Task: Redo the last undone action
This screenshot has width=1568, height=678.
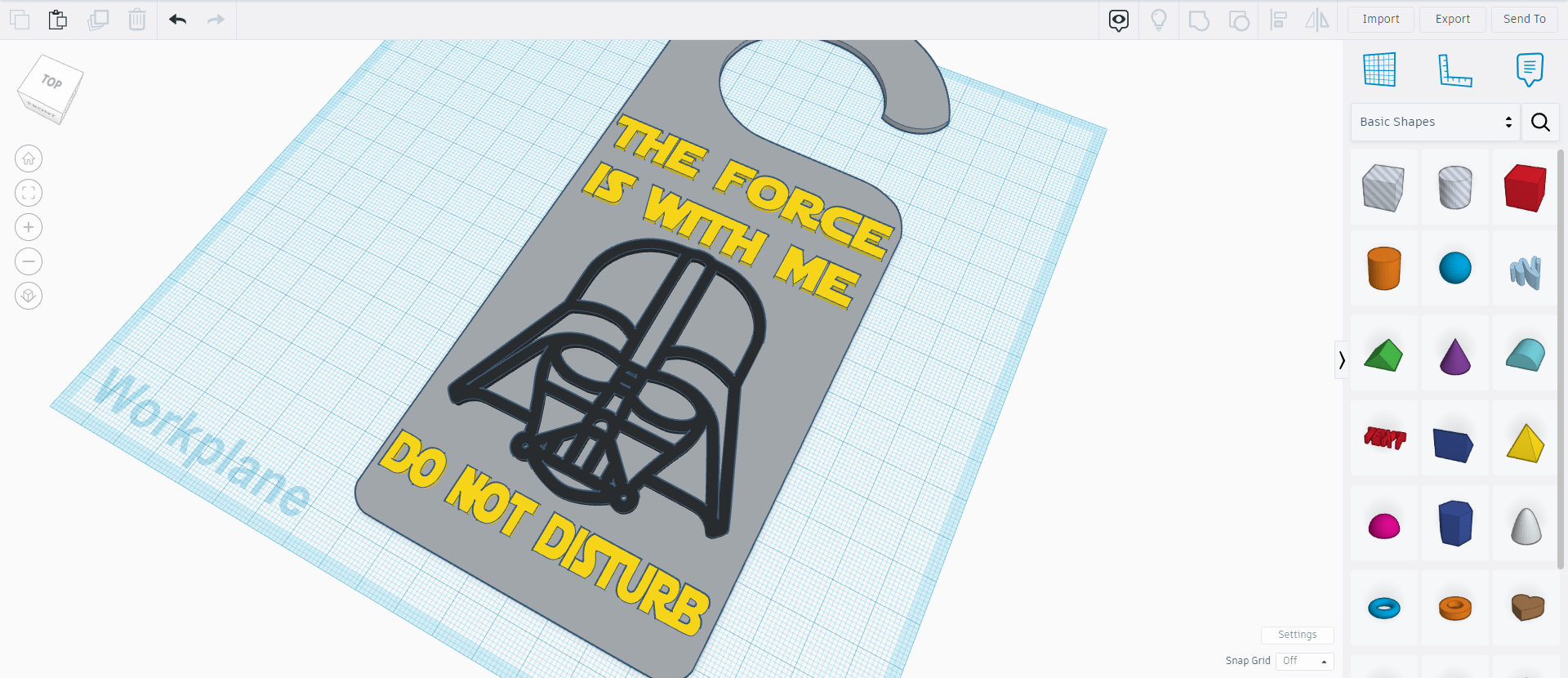Action: (x=216, y=20)
